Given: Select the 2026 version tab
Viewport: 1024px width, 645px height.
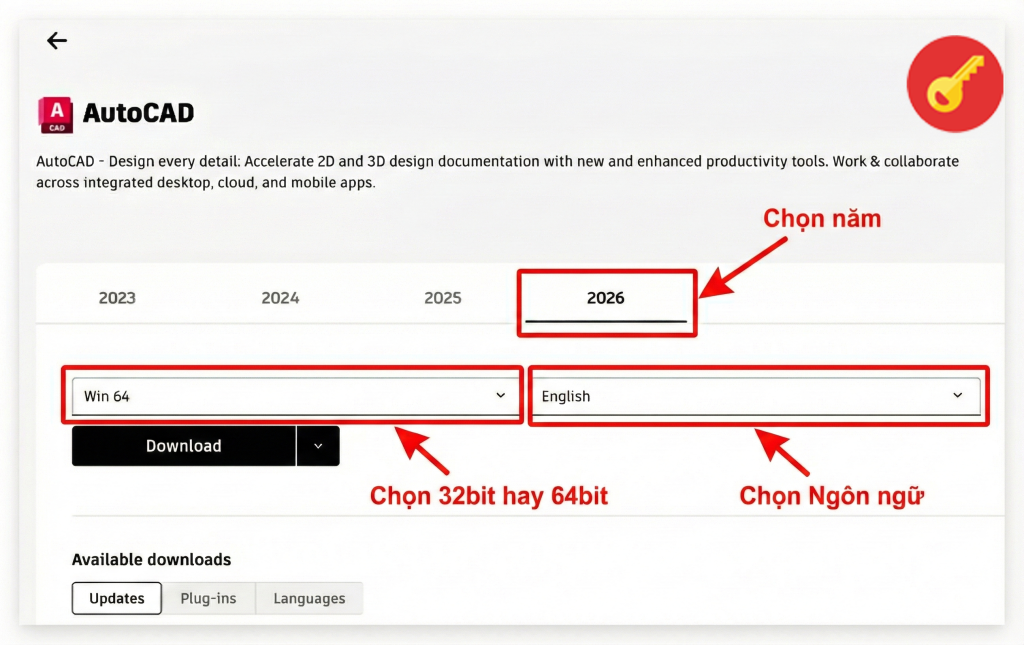Looking at the screenshot, I should [x=606, y=298].
